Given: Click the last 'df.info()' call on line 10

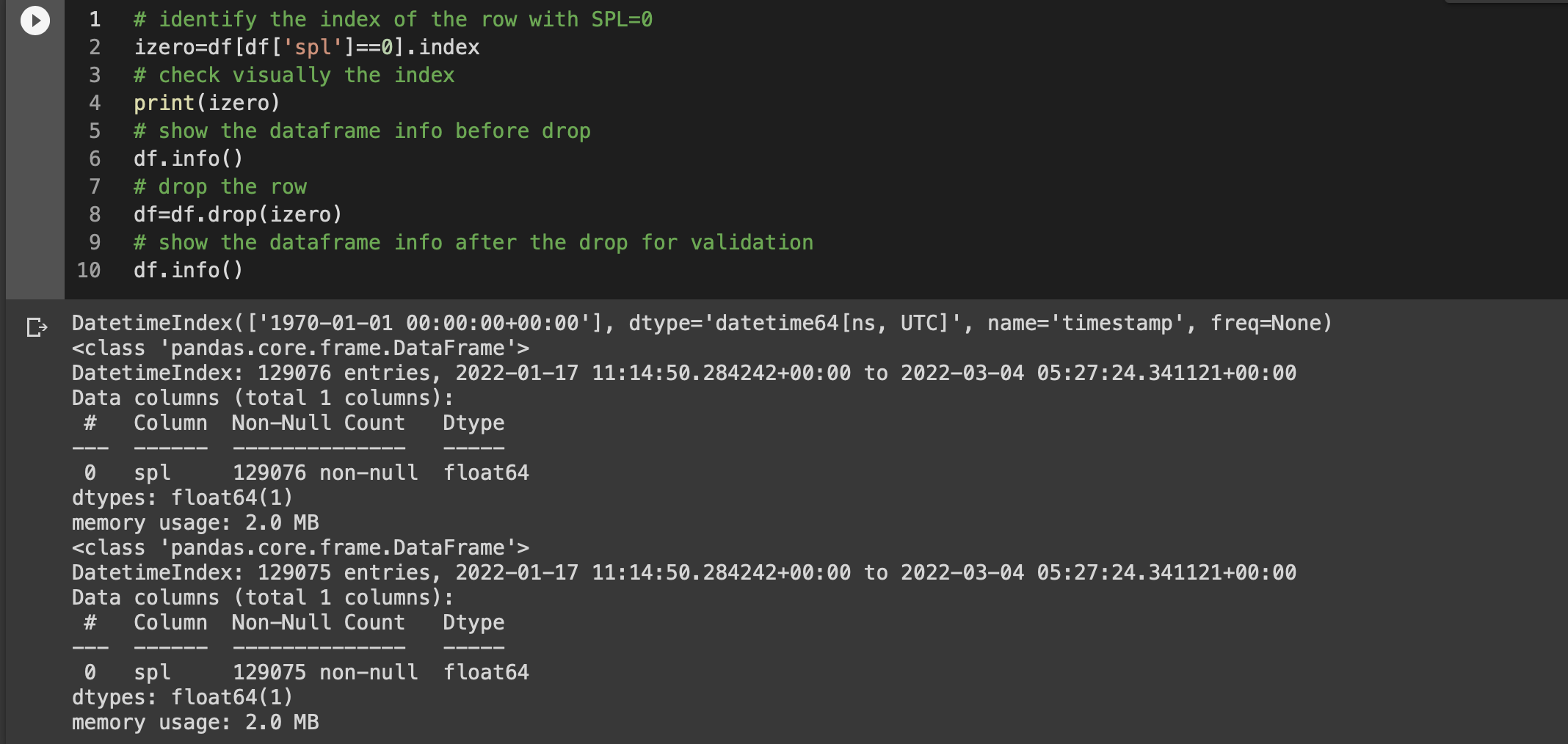Looking at the screenshot, I should coord(188,271).
